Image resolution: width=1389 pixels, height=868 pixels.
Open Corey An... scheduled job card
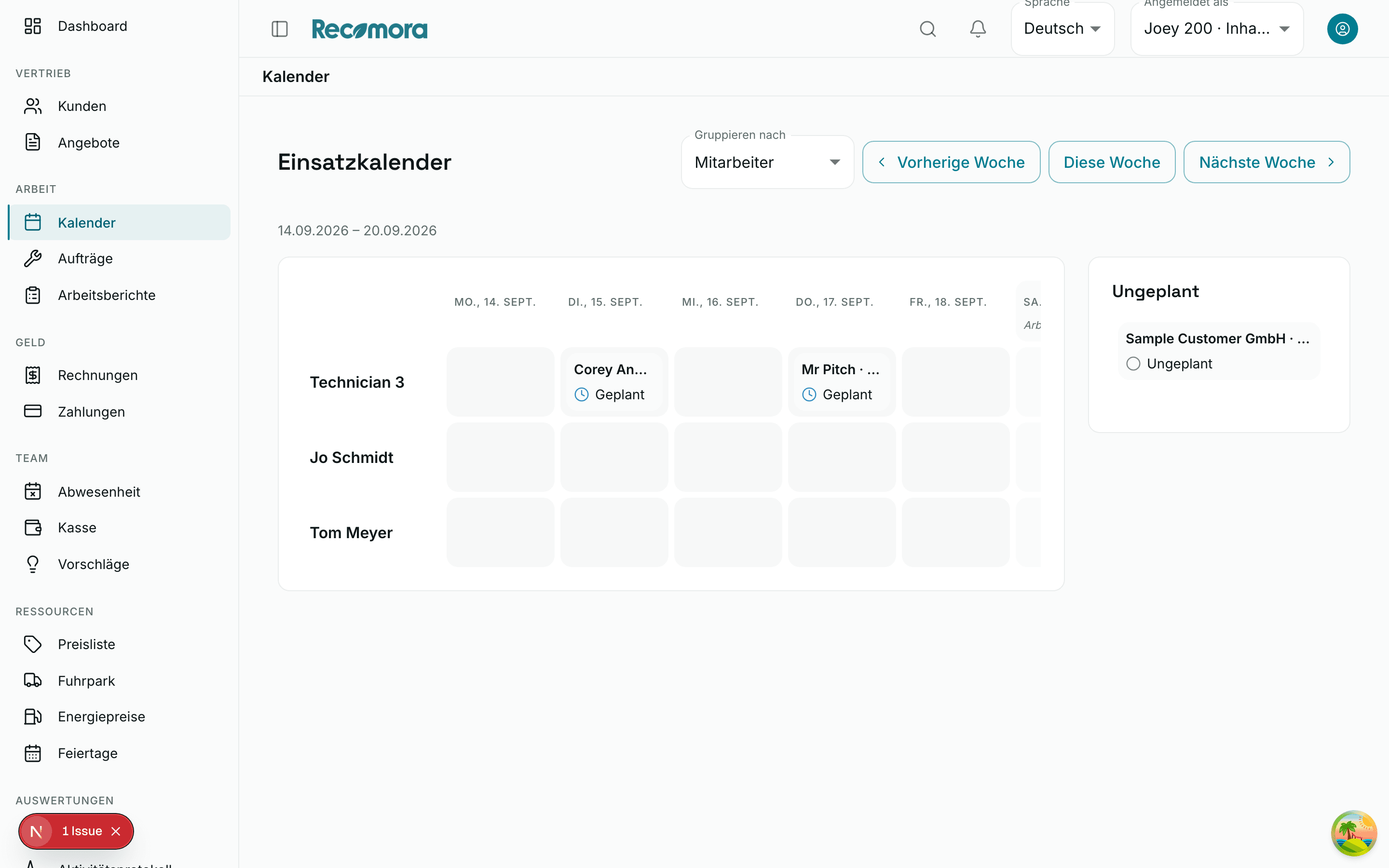click(614, 382)
